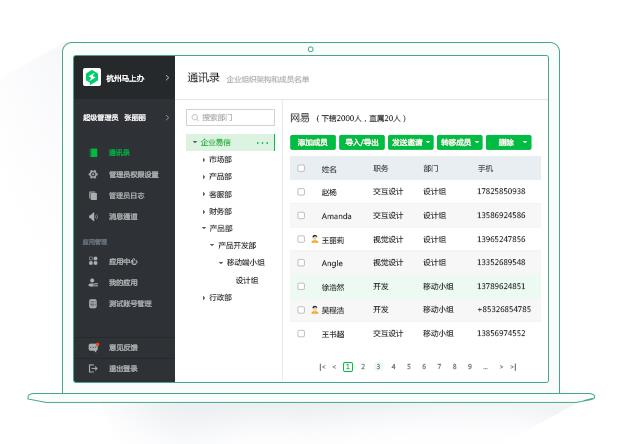This screenshot has height=444, width=642.
Task: Go to page 4
Action: tap(393, 367)
